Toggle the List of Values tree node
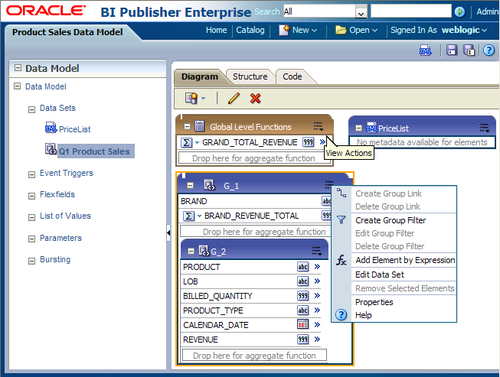The image size is (500, 377). 32,217
